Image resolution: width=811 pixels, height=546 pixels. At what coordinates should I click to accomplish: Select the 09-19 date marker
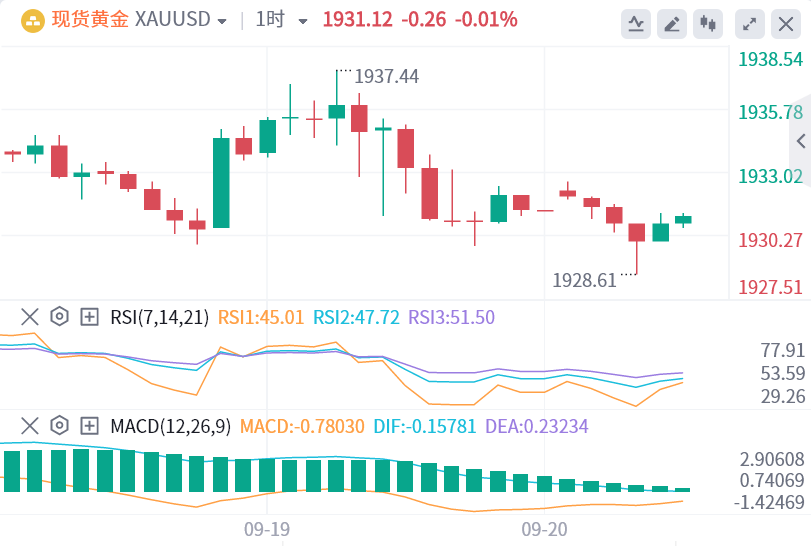(x=267, y=529)
